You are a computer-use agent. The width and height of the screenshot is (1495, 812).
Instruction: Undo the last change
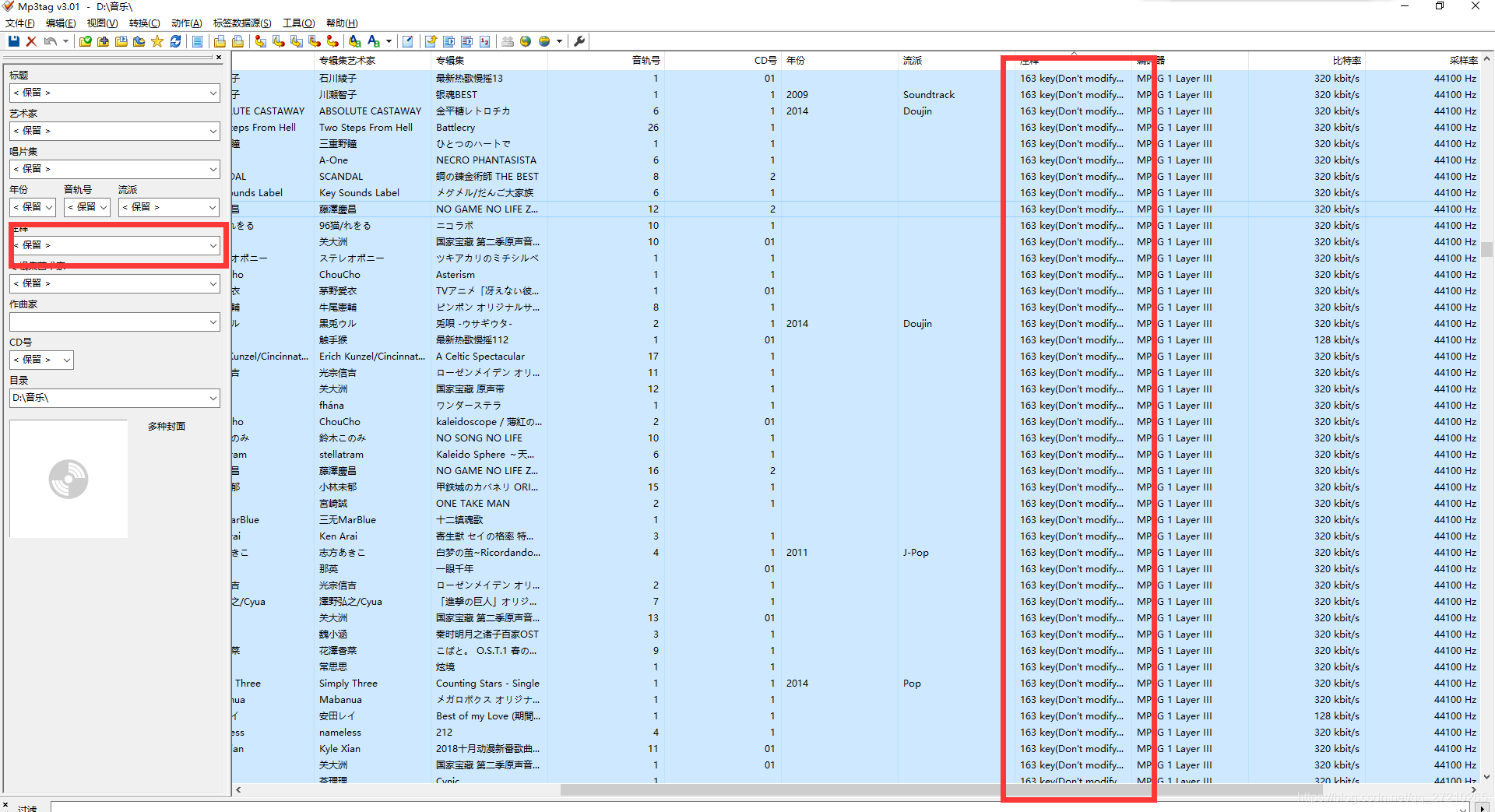[51, 41]
